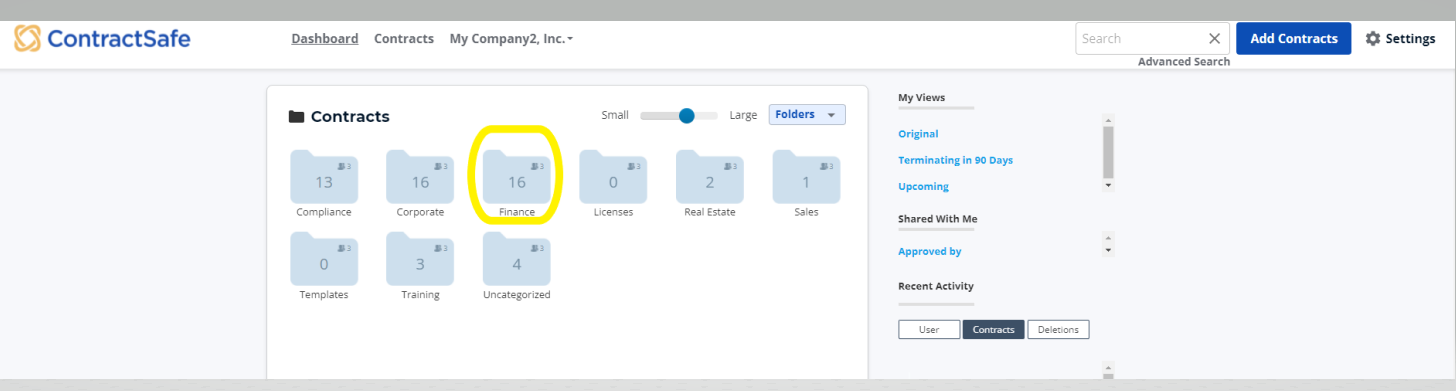Select the Contracts activity toggle
The width and height of the screenshot is (1456, 391).
coord(993,330)
